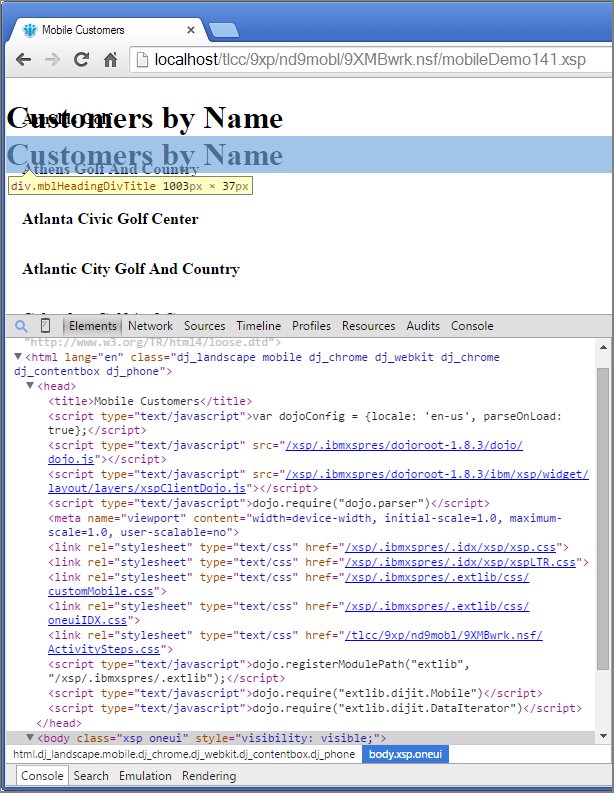Click the body.xsp.oneui breadcrumb
The width and height of the screenshot is (614, 793).
pos(405,754)
